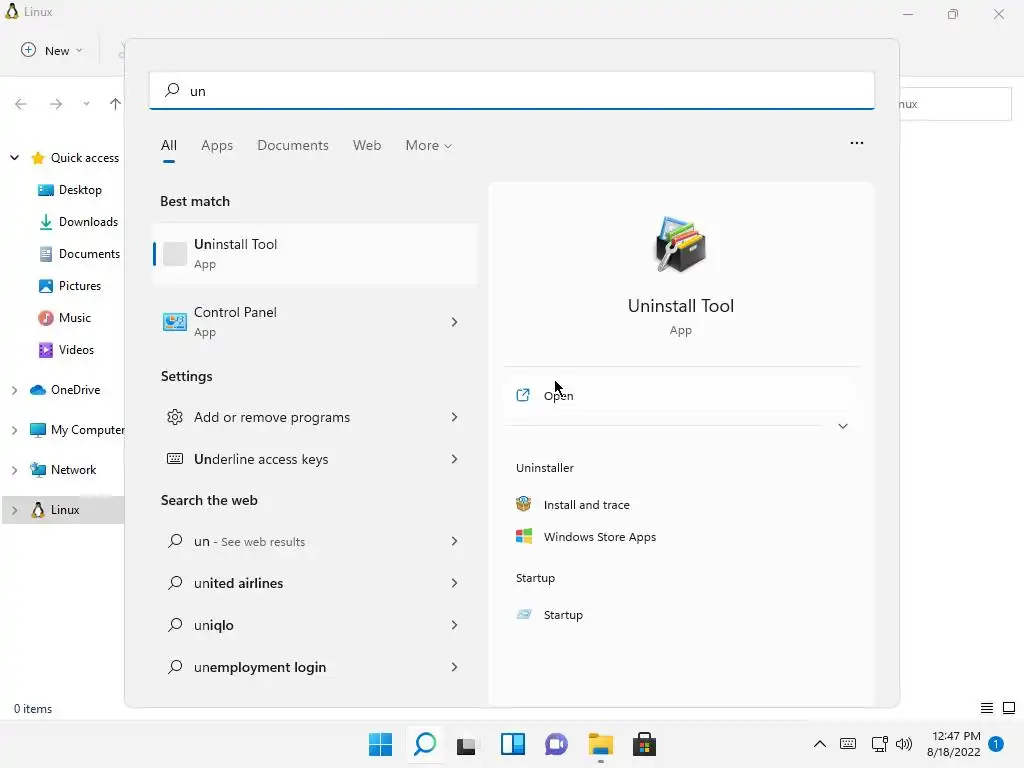Expand Add or remove programs chevron
The image size is (1024, 768).
click(455, 417)
